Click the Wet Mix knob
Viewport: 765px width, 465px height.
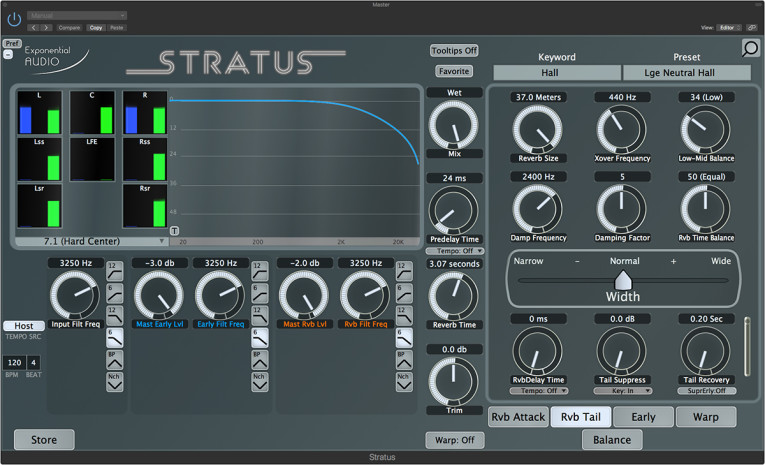coord(454,125)
